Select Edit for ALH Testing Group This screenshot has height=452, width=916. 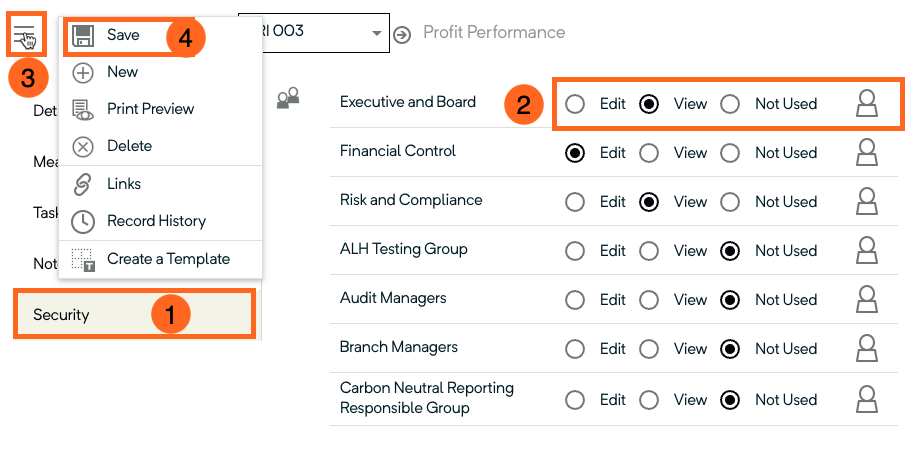pos(575,252)
